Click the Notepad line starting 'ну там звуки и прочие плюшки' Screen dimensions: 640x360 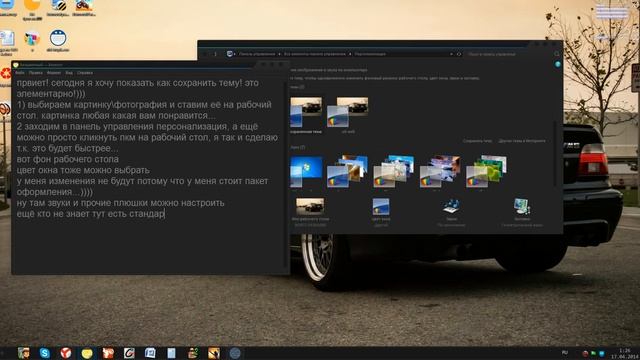(x=120, y=203)
